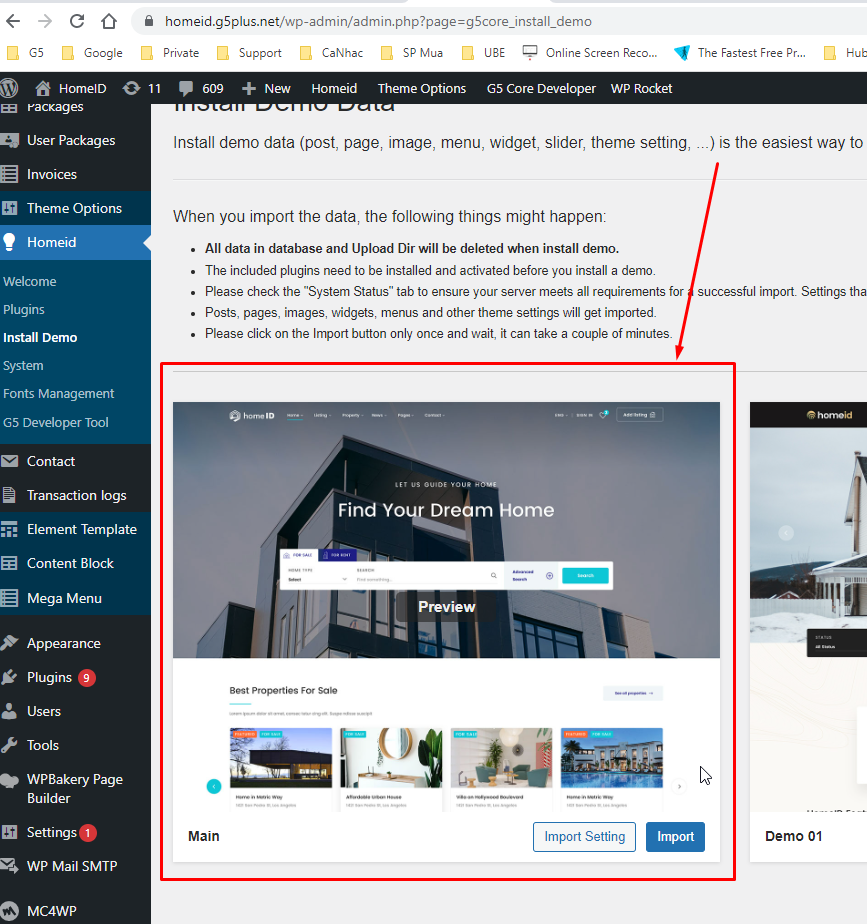The image size is (867, 924).
Task: Open the 609 comments bubble icon
Action: tap(186, 88)
